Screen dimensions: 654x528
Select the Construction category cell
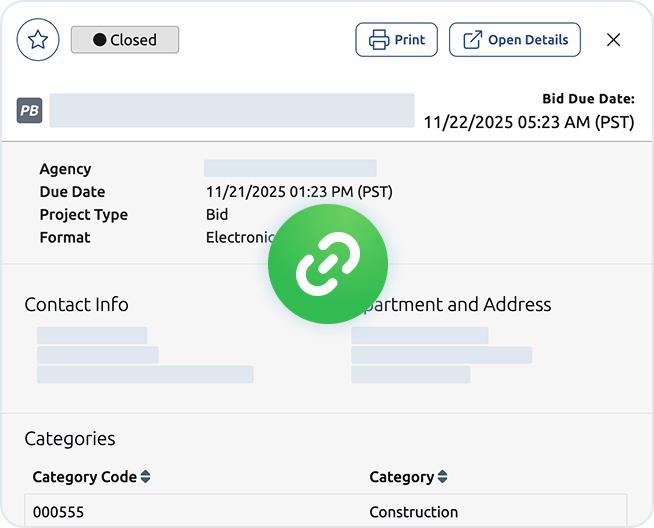coord(413,512)
